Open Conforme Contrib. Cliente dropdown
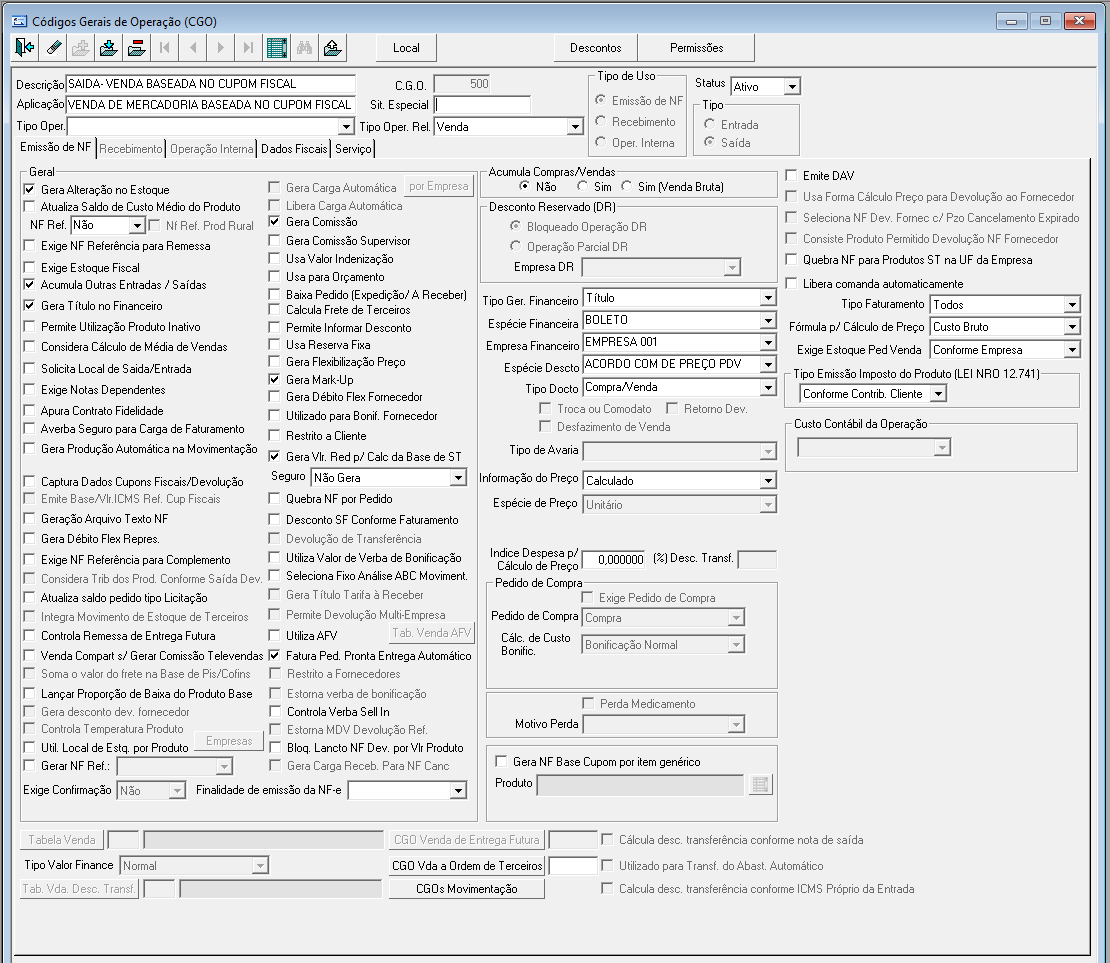1110x963 pixels. click(x=938, y=394)
